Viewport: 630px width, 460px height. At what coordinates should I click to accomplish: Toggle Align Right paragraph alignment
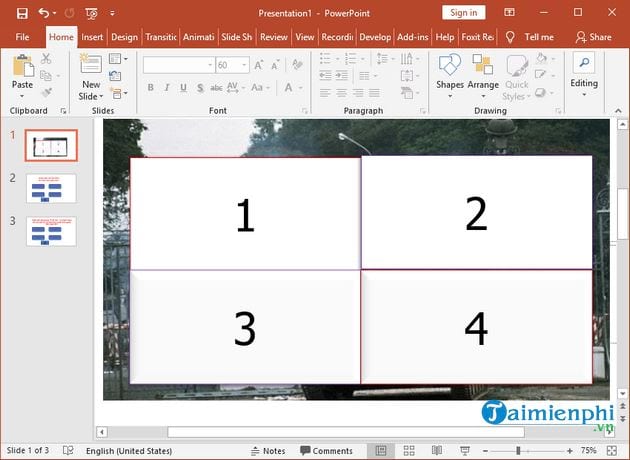pyautogui.click(x=358, y=93)
